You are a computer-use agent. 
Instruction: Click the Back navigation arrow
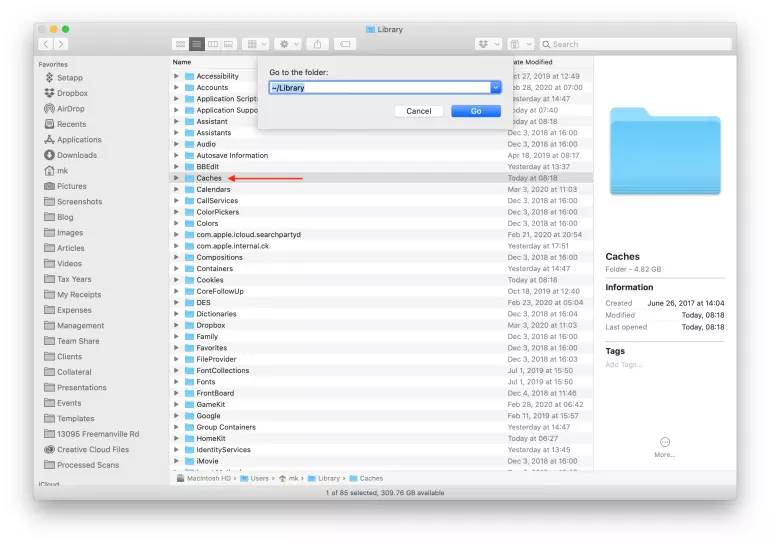point(46,44)
